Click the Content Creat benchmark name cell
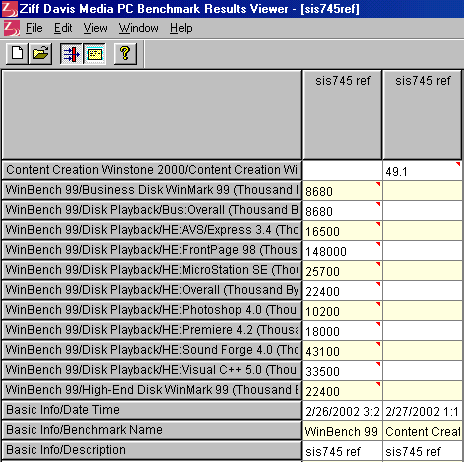This screenshot has width=464, height=462. pyautogui.click(x=422, y=431)
